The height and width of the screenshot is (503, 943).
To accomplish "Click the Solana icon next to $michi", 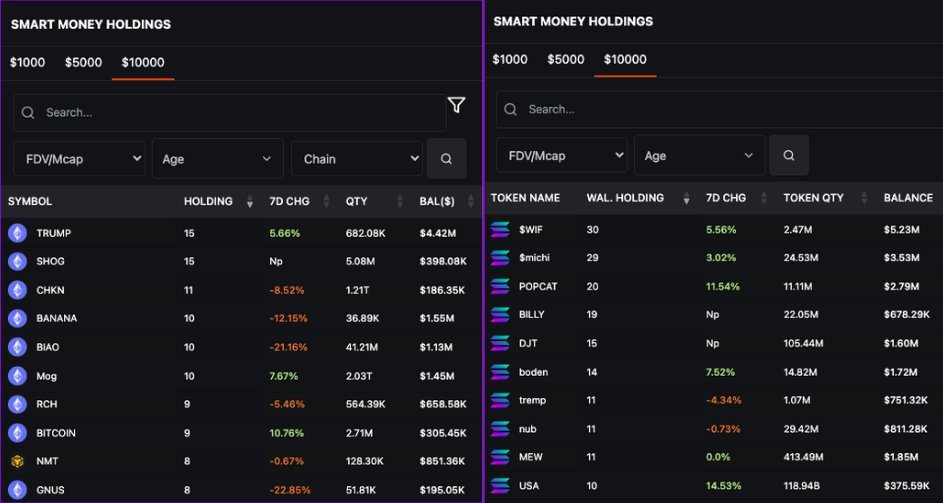I will [x=500, y=258].
